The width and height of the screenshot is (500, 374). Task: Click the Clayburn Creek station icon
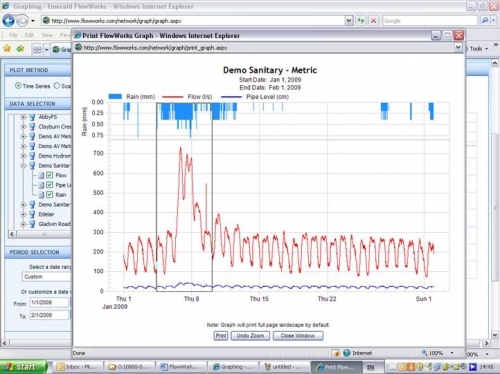point(32,127)
